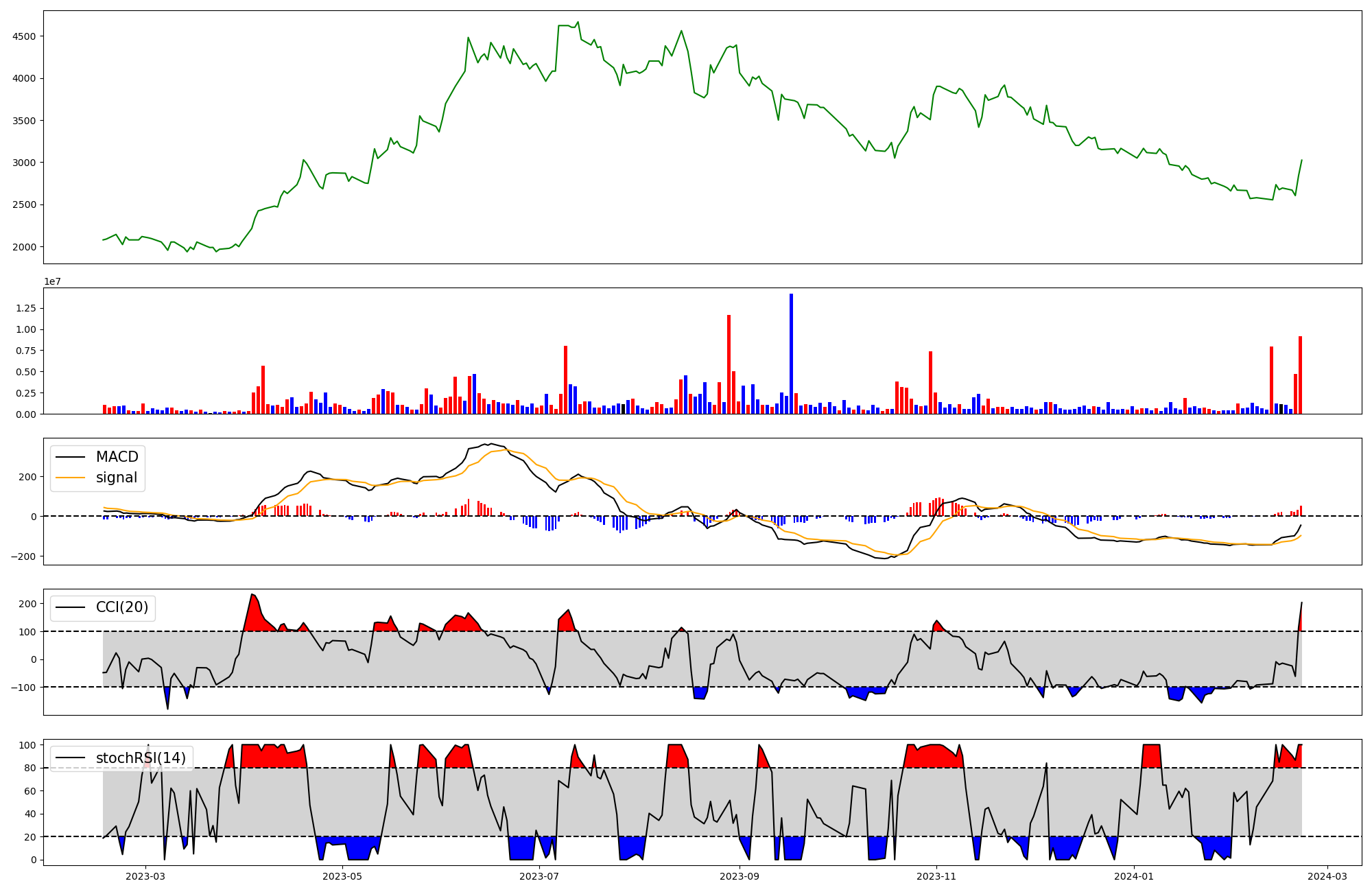Click the 2023-07 x-axis tick label
The image size is (1372, 892).
point(539,876)
